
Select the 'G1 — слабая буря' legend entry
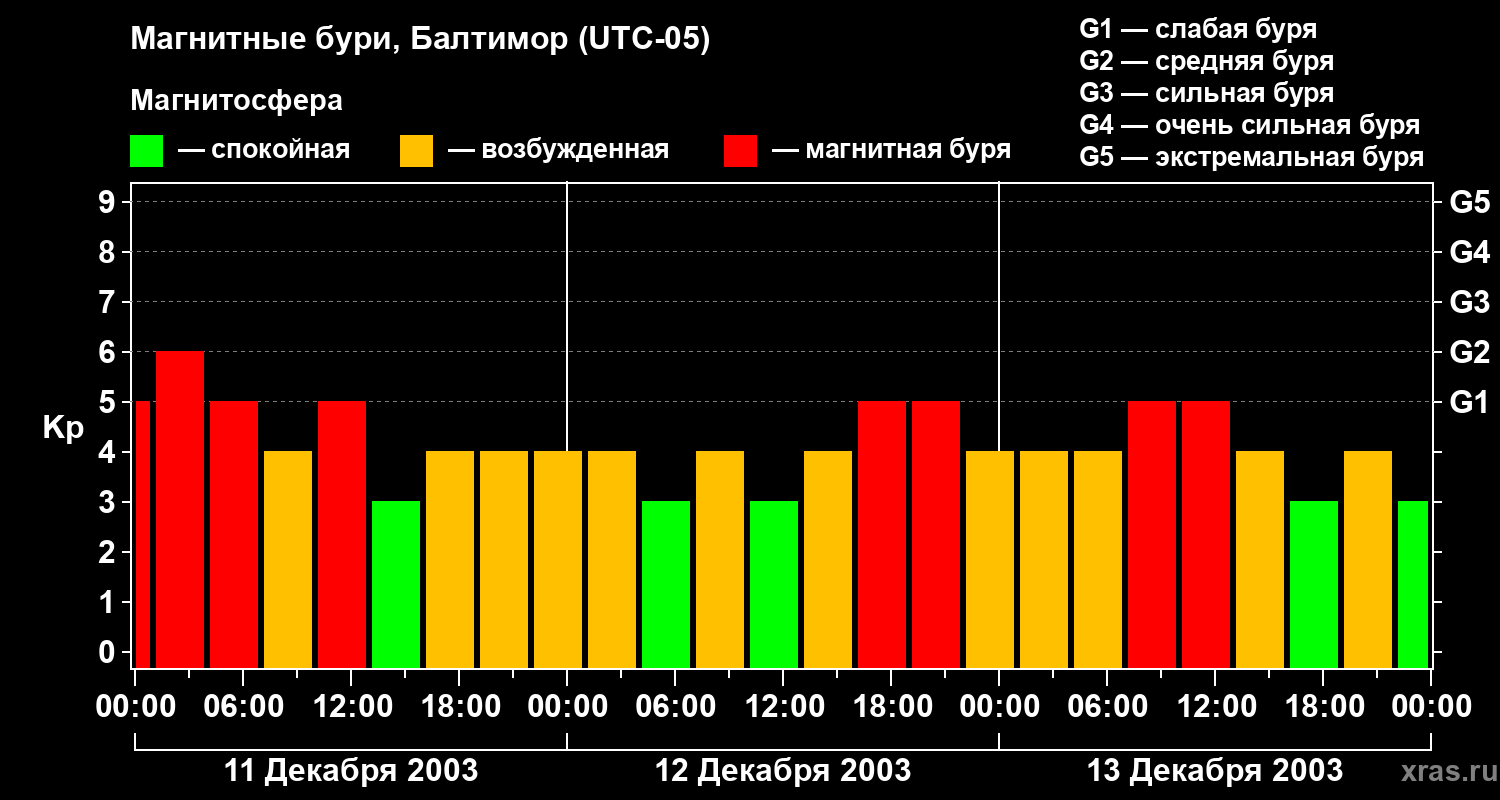pyautogui.click(x=1198, y=29)
